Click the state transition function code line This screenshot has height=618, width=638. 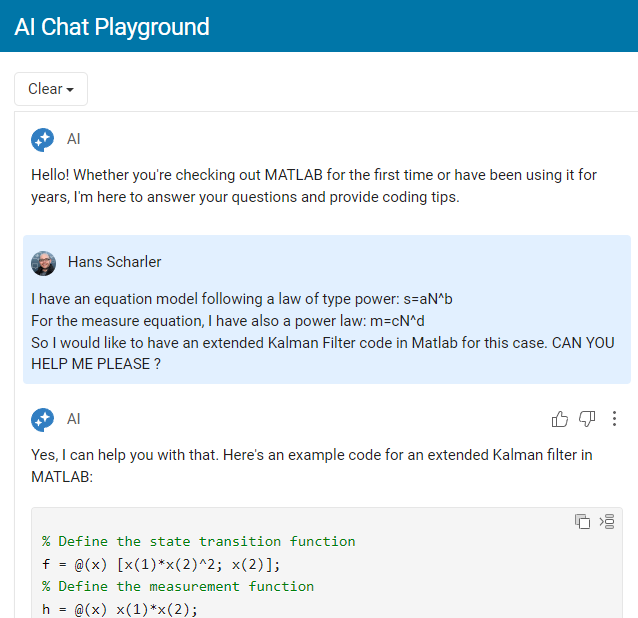click(x=161, y=564)
